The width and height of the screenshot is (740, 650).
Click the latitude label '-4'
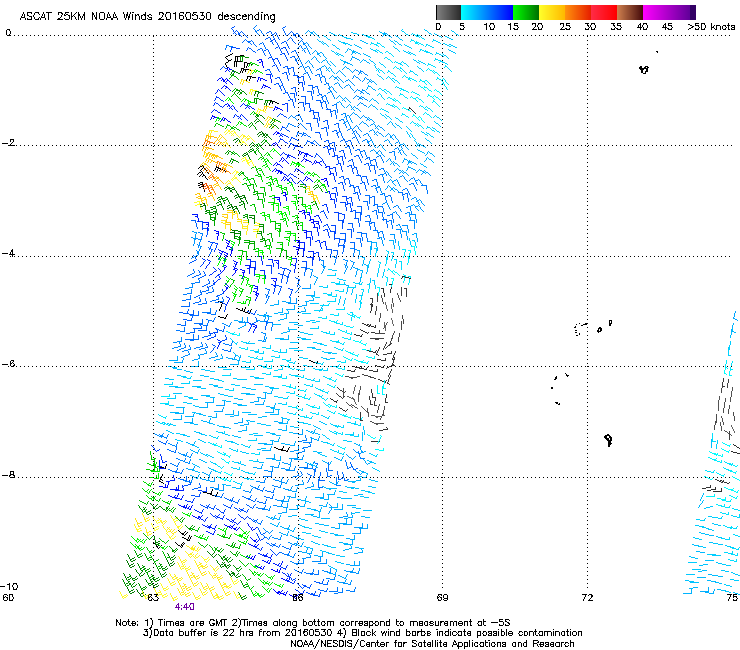coord(8,253)
